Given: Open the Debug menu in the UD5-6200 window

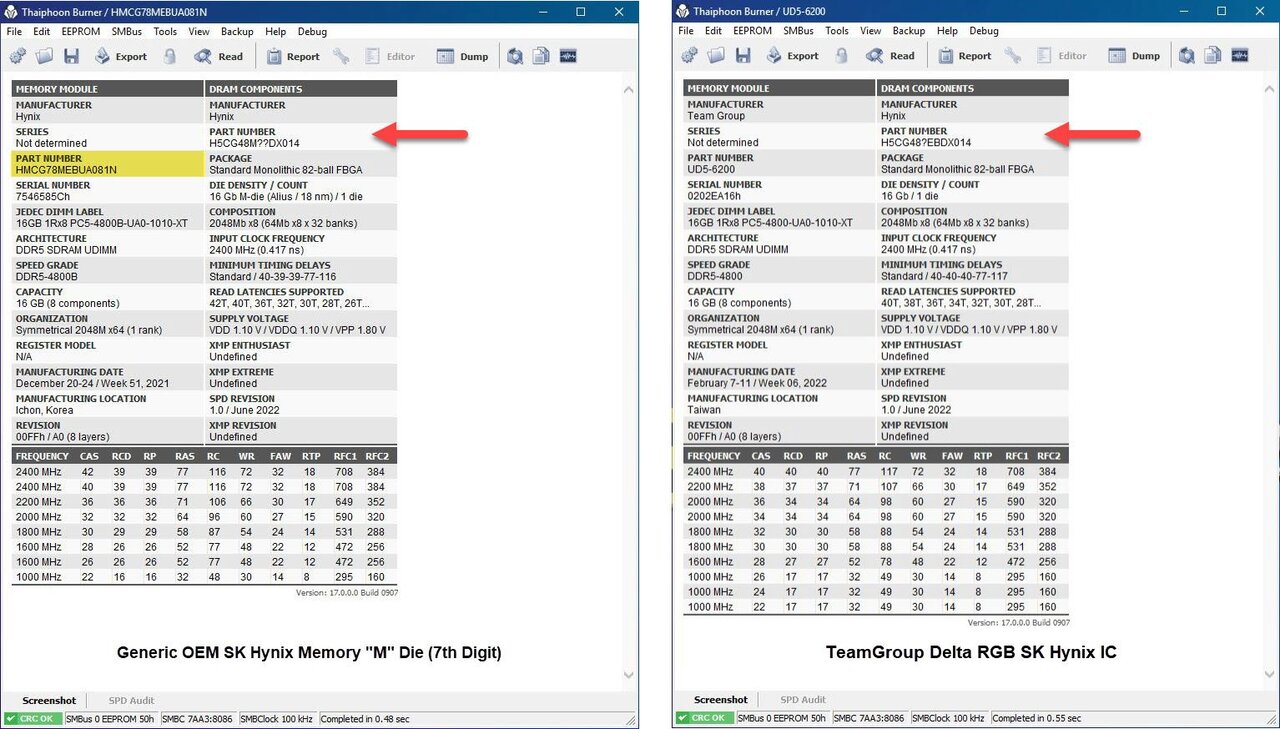Looking at the screenshot, I should pos(984,31).
